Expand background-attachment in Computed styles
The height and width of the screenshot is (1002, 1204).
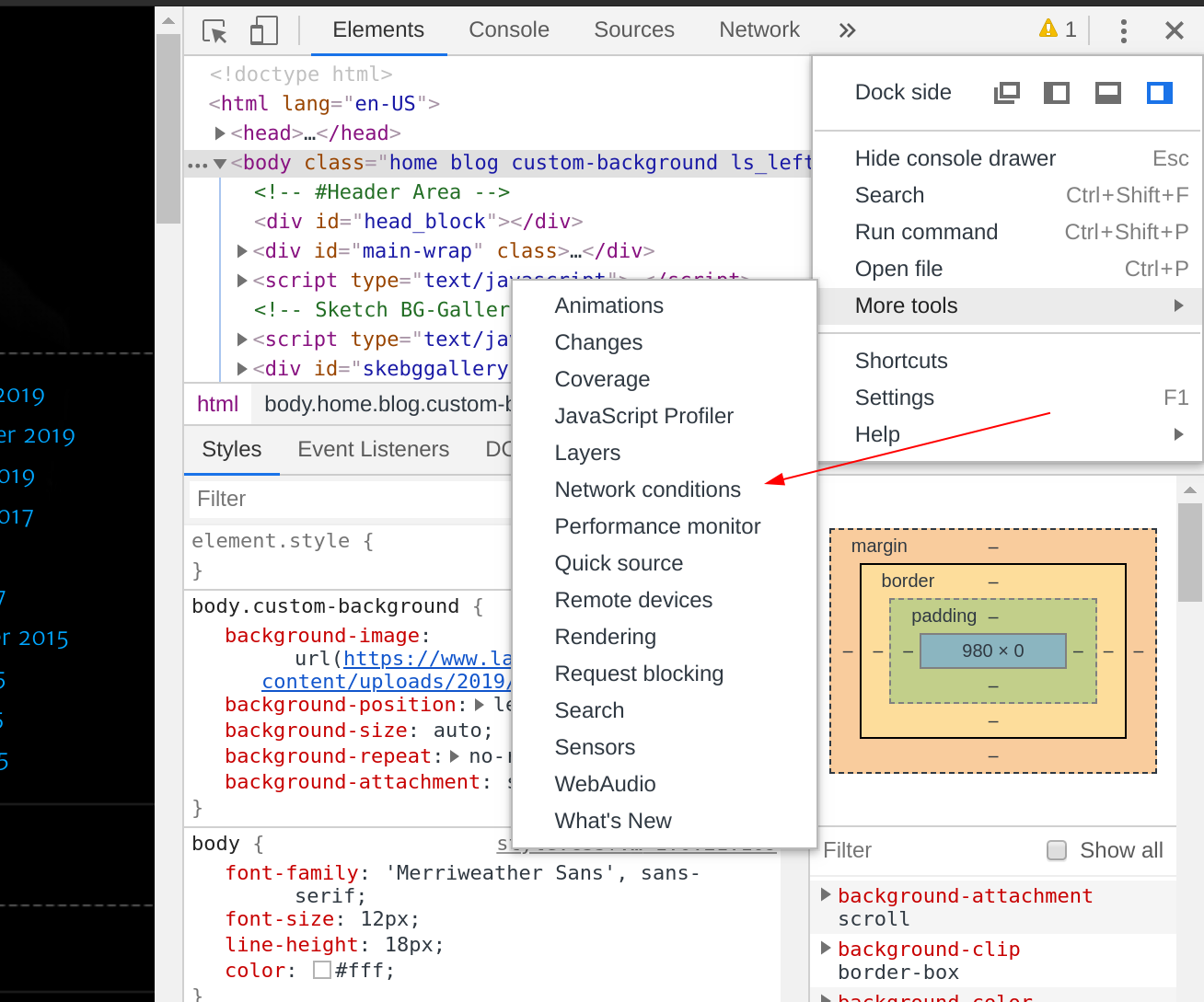click(x=826, y=894)
